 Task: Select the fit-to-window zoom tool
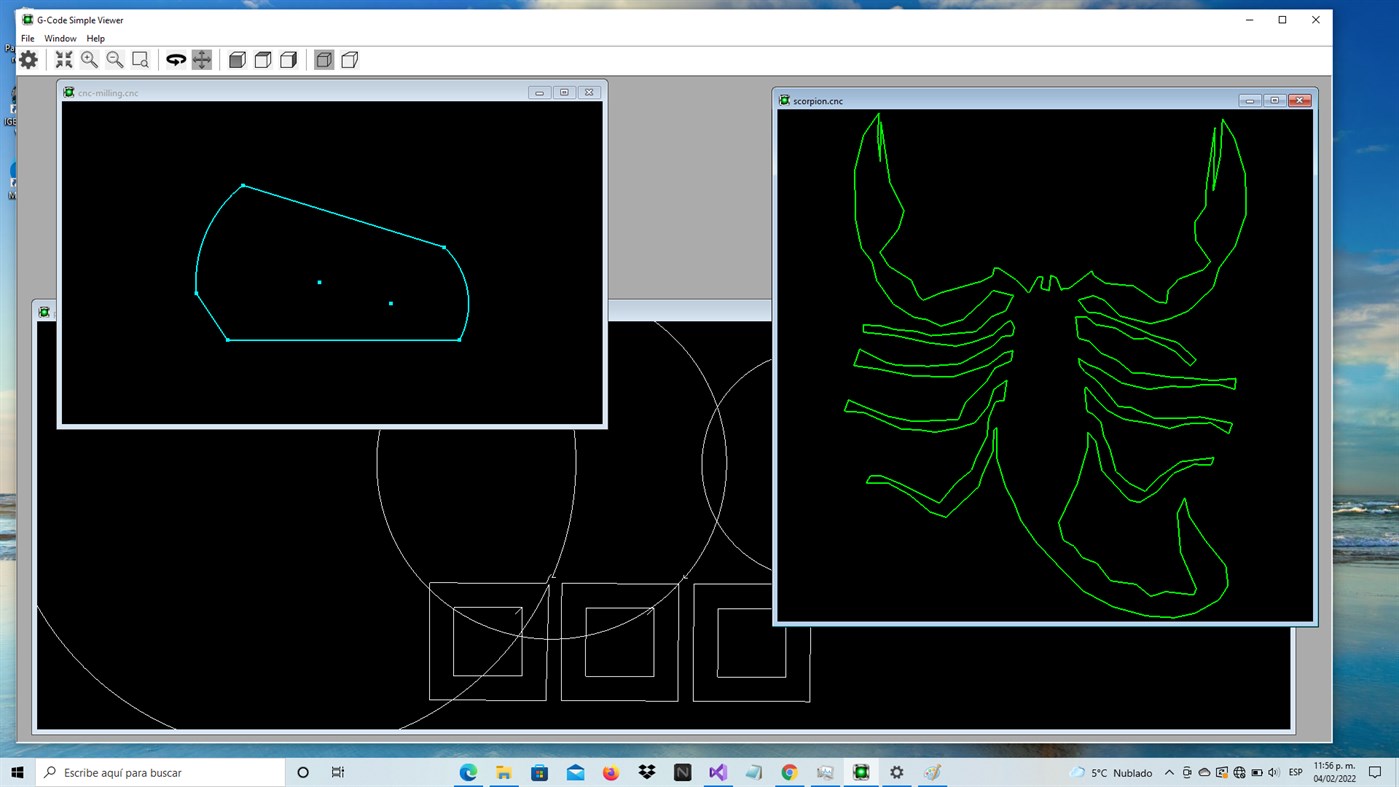(x=63, y=59)
